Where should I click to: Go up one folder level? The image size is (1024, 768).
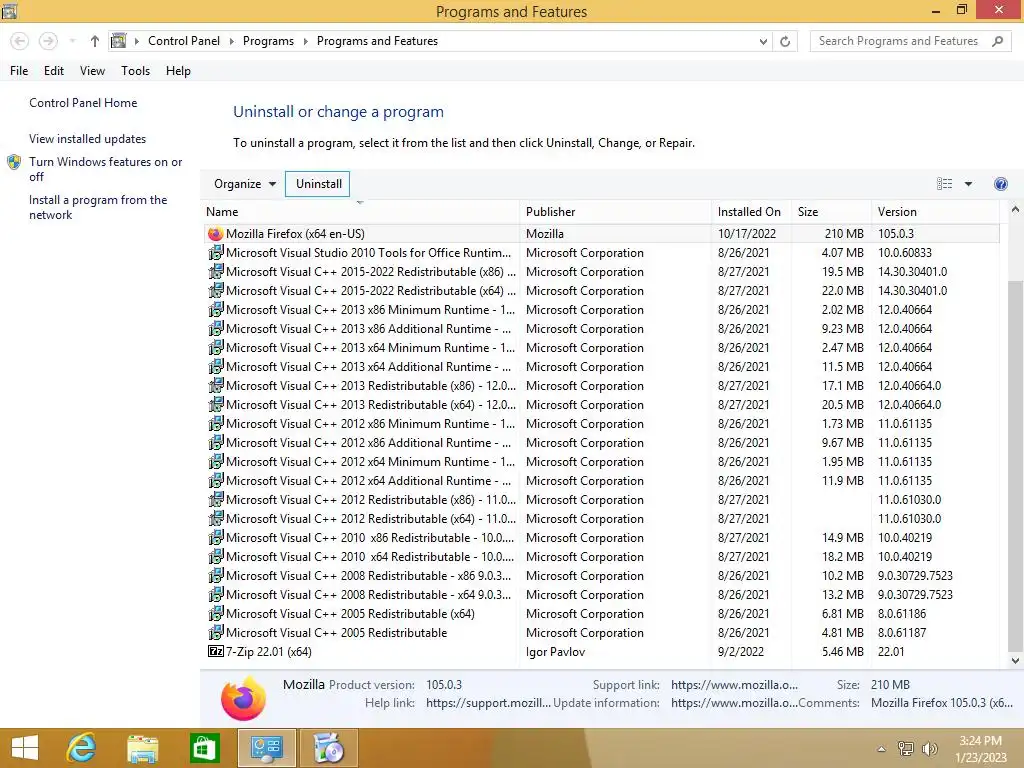coord(95,41)
